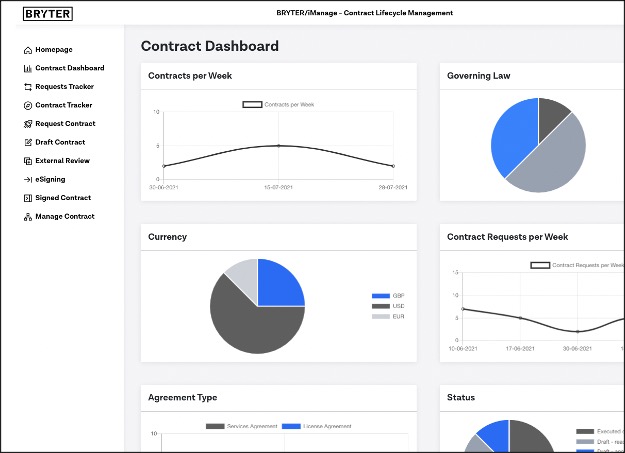
Task: Toggle Contracts per Week legend box
Action: coord(252,104)
